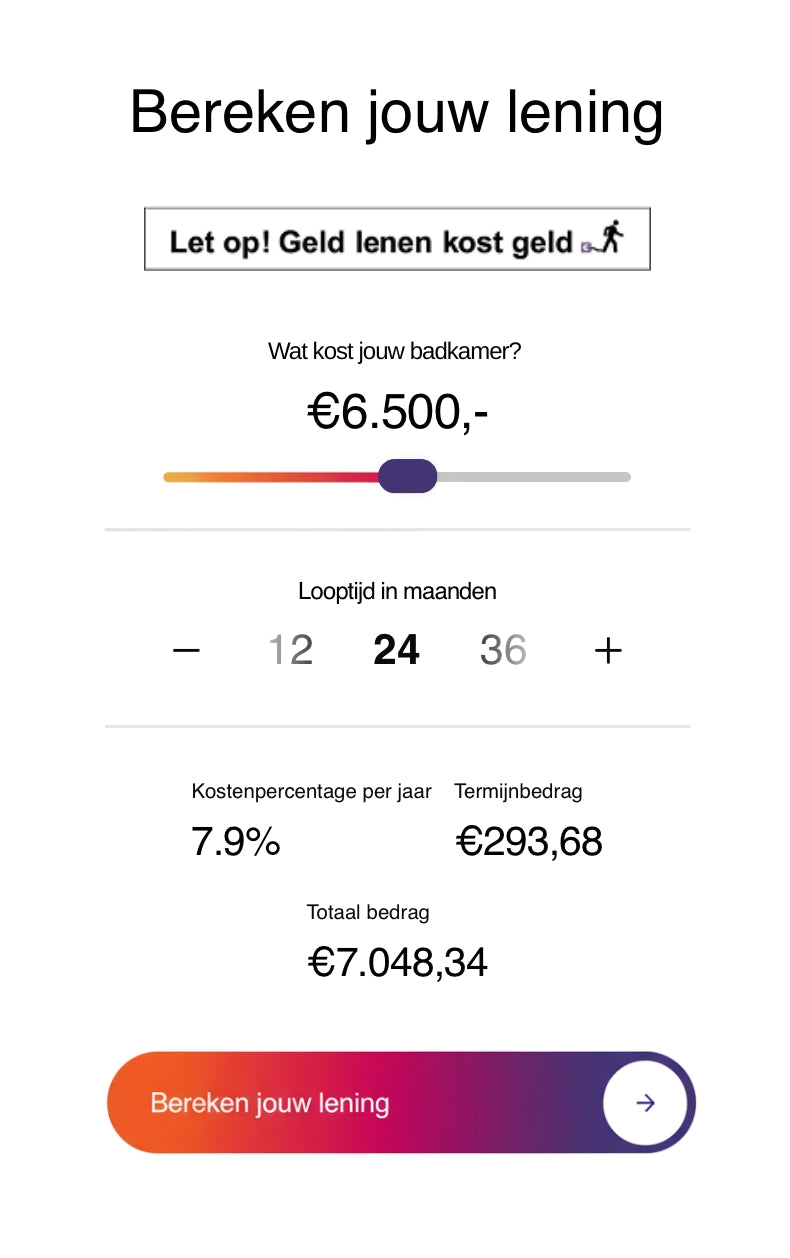This screenshot has width=790, height=1258.
Task: Click the €7.048,34 total amount
Action: [x=397, y=963]
